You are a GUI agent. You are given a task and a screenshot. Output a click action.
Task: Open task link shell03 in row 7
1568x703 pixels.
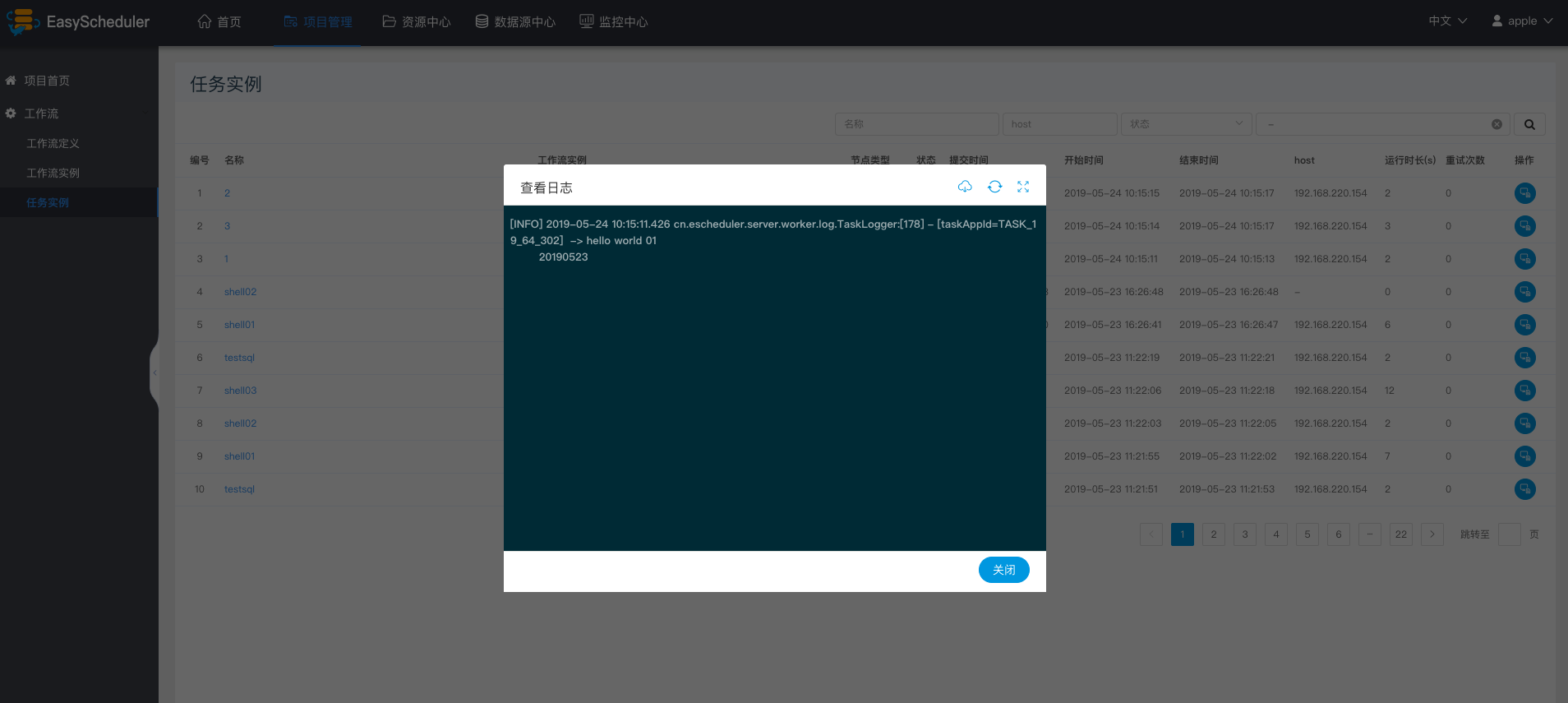click(240, 391)
